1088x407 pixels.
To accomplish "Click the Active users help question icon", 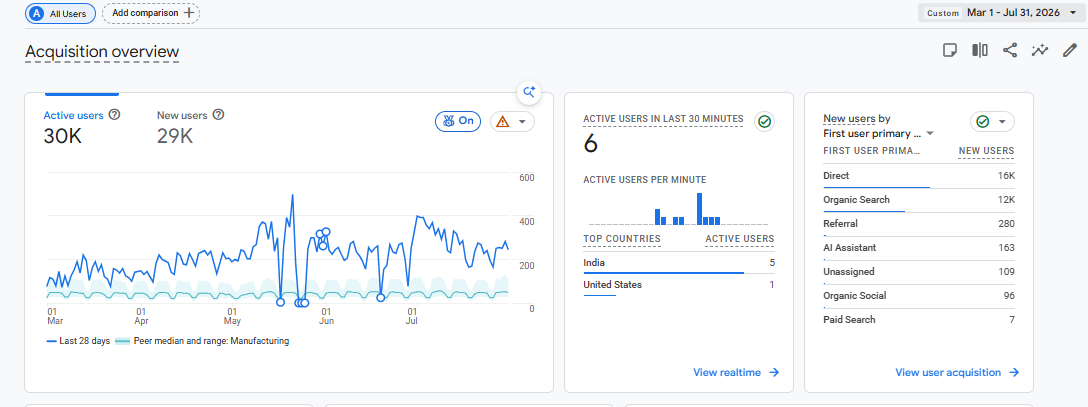I will click(114, 114).
